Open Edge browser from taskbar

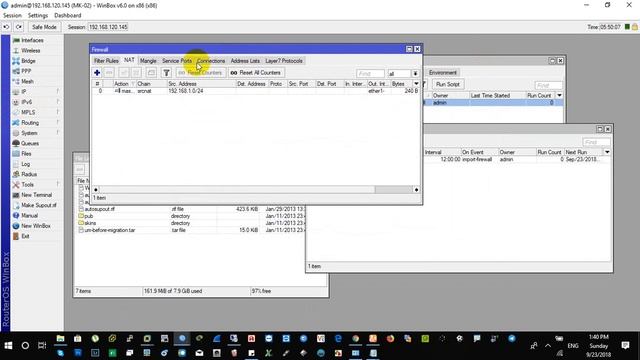338,338
